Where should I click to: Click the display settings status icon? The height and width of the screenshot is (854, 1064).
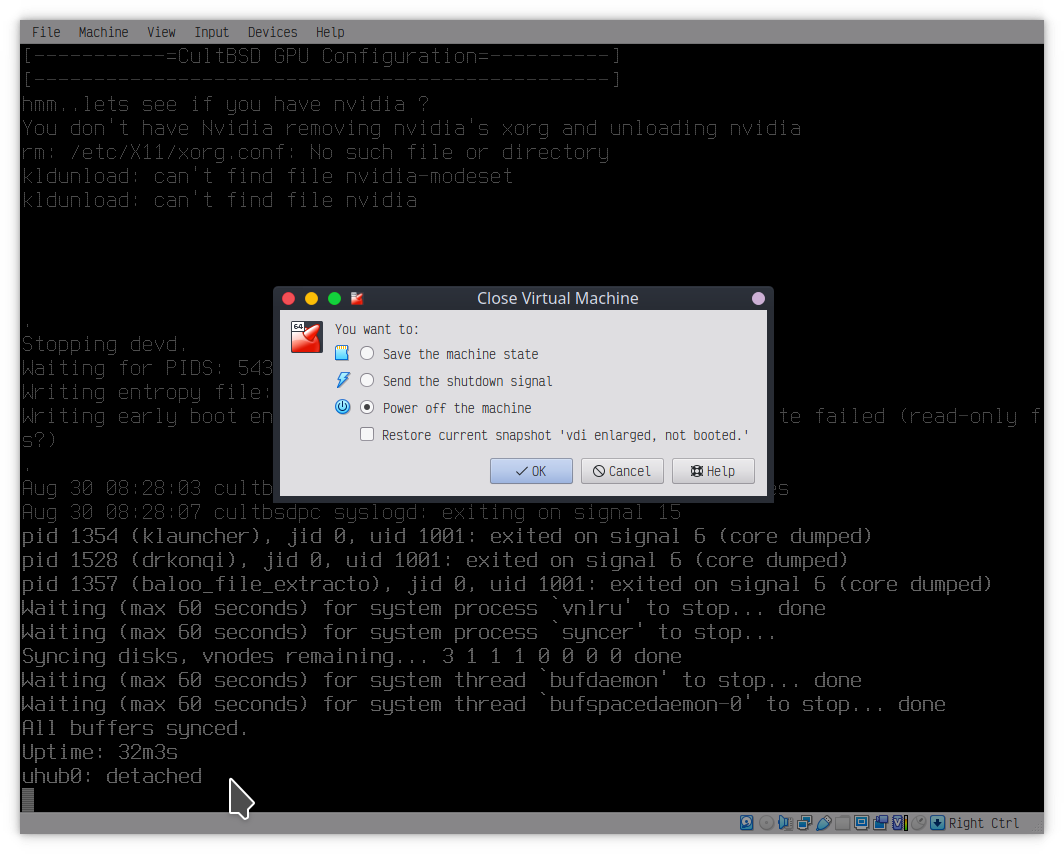861,823
